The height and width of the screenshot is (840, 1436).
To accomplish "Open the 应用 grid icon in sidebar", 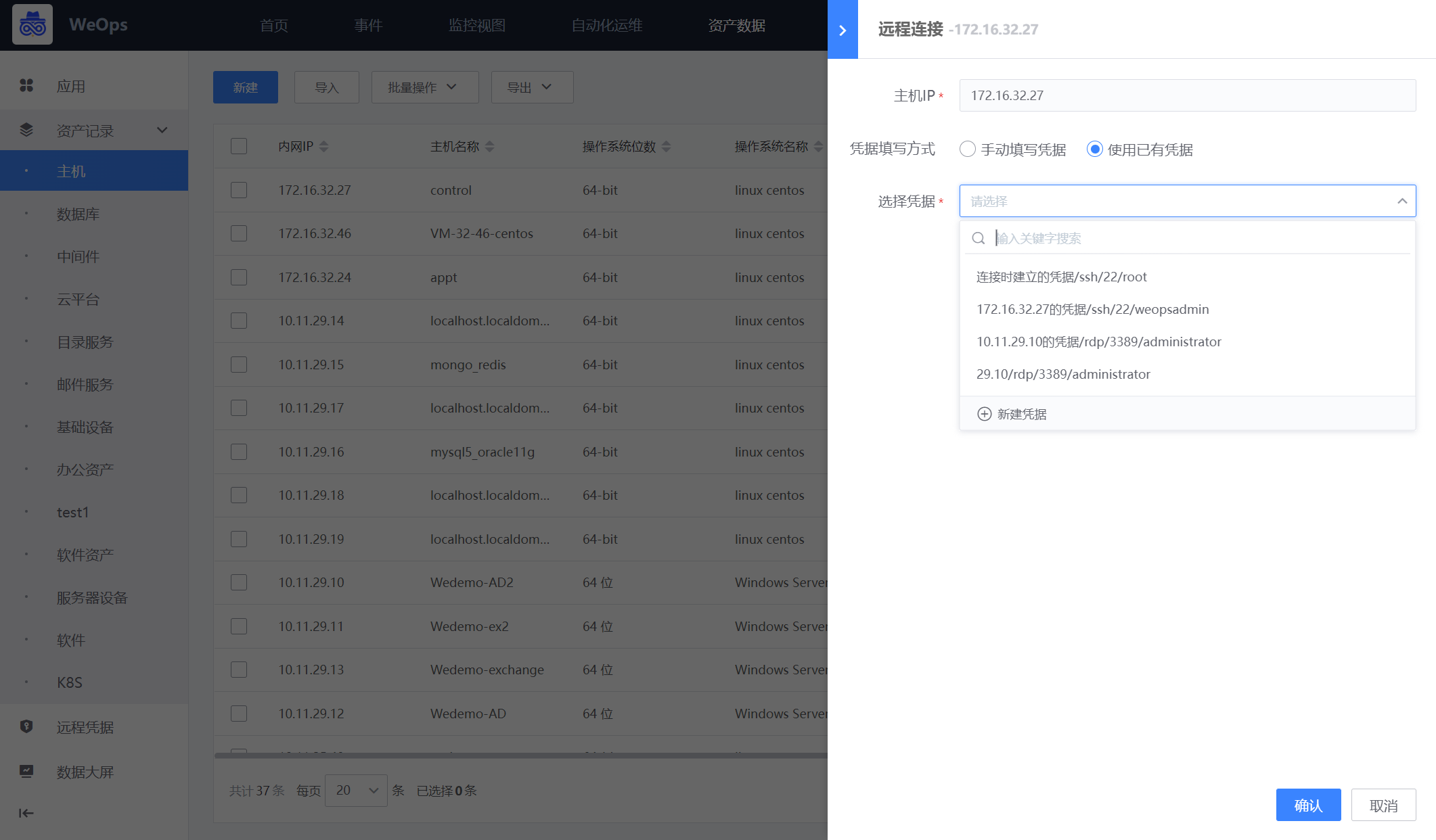I will 26,86.
